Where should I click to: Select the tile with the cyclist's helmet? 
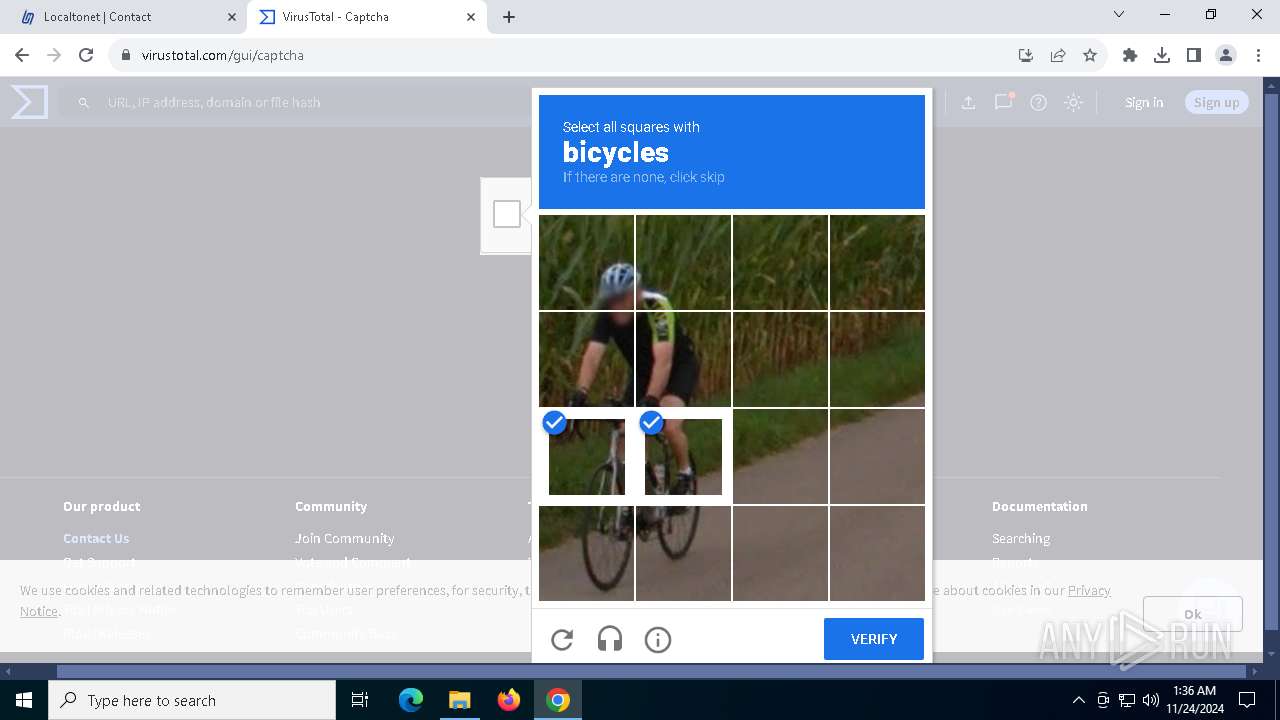pos(587,262)
